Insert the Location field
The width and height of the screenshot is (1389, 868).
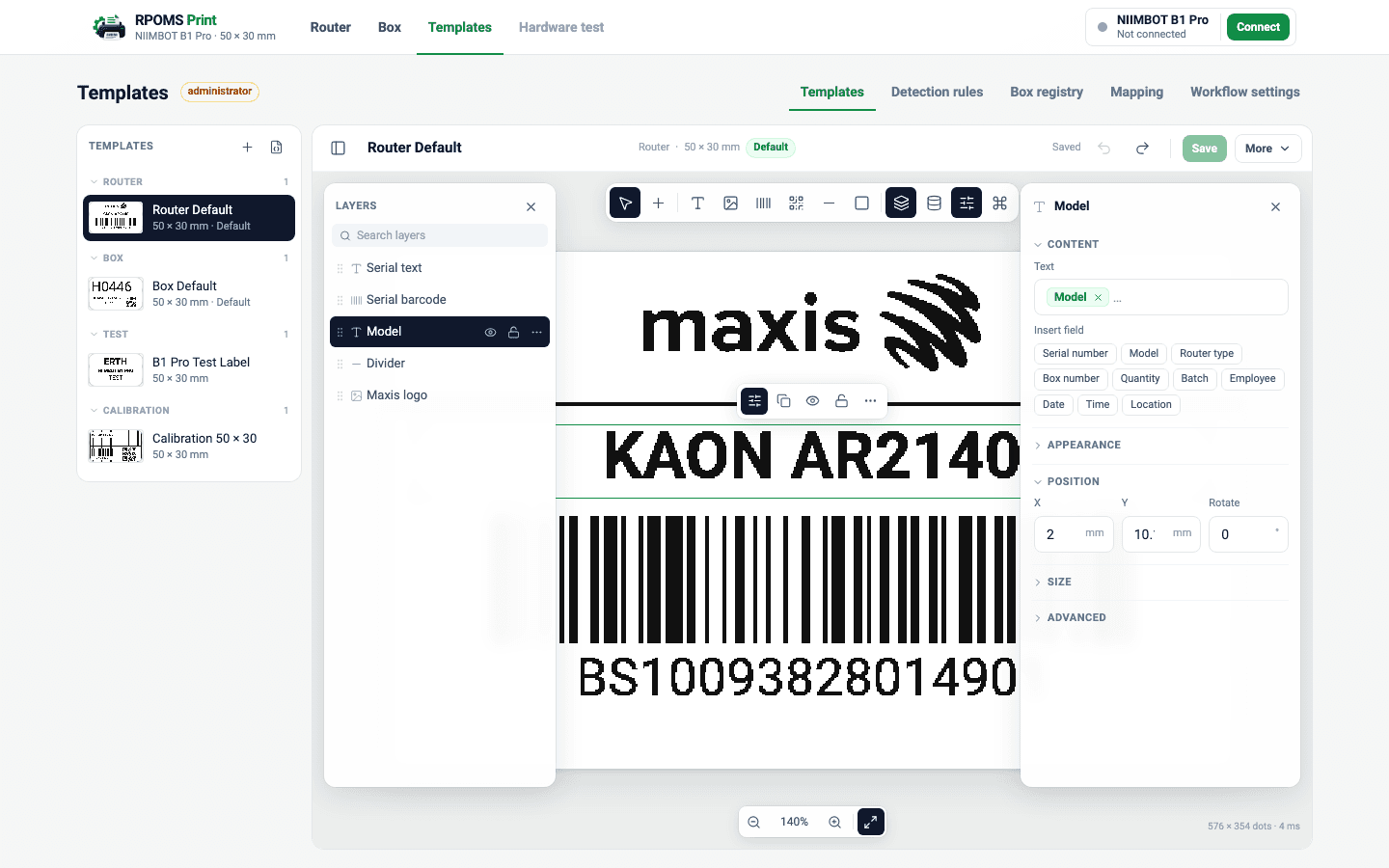[x=1151, y=404]
